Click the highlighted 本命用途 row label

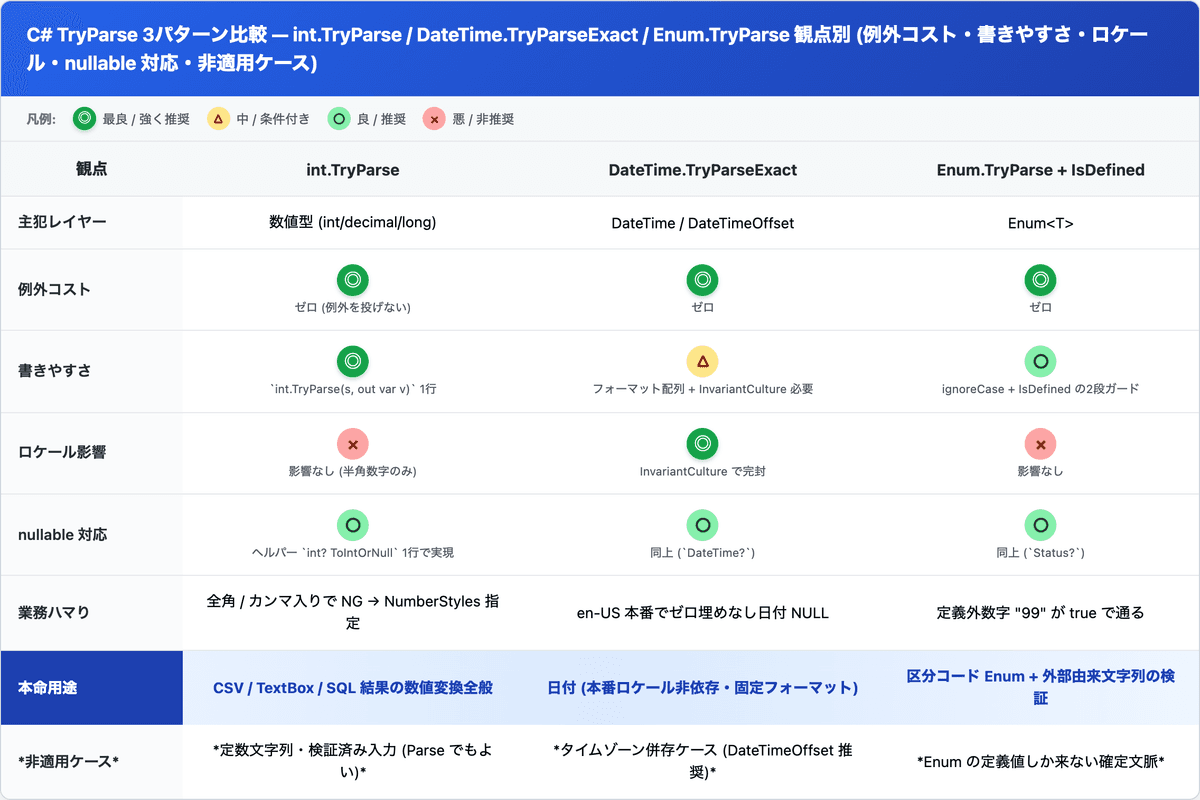pos(92,688)
